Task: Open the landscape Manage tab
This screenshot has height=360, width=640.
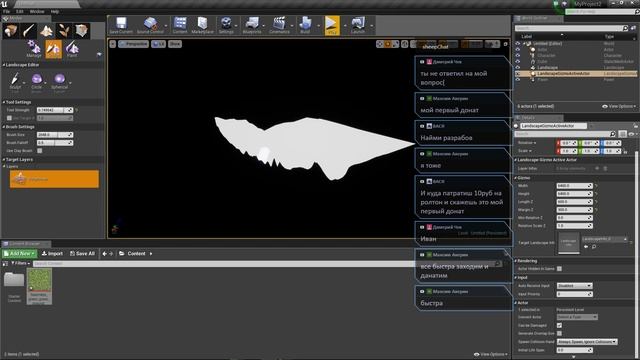Action: click(x=34, y=49)
